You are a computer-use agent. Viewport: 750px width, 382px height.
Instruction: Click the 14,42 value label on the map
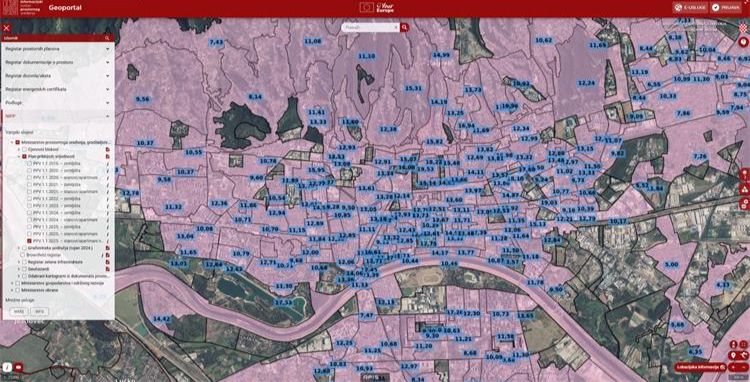tap(161, 318)
